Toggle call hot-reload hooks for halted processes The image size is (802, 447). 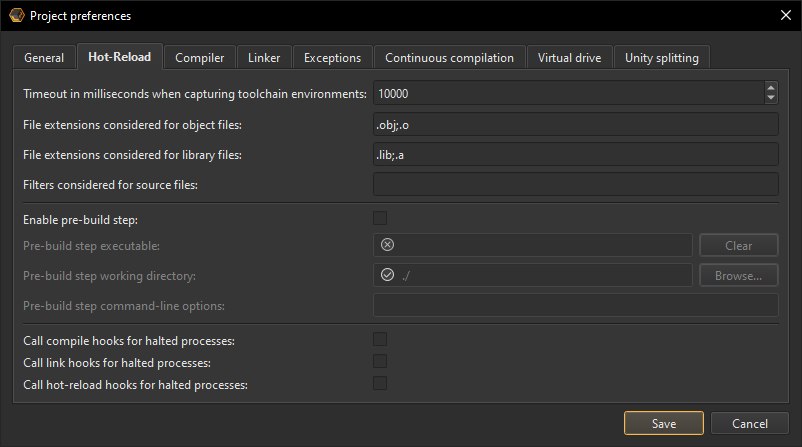pos(380,384)
